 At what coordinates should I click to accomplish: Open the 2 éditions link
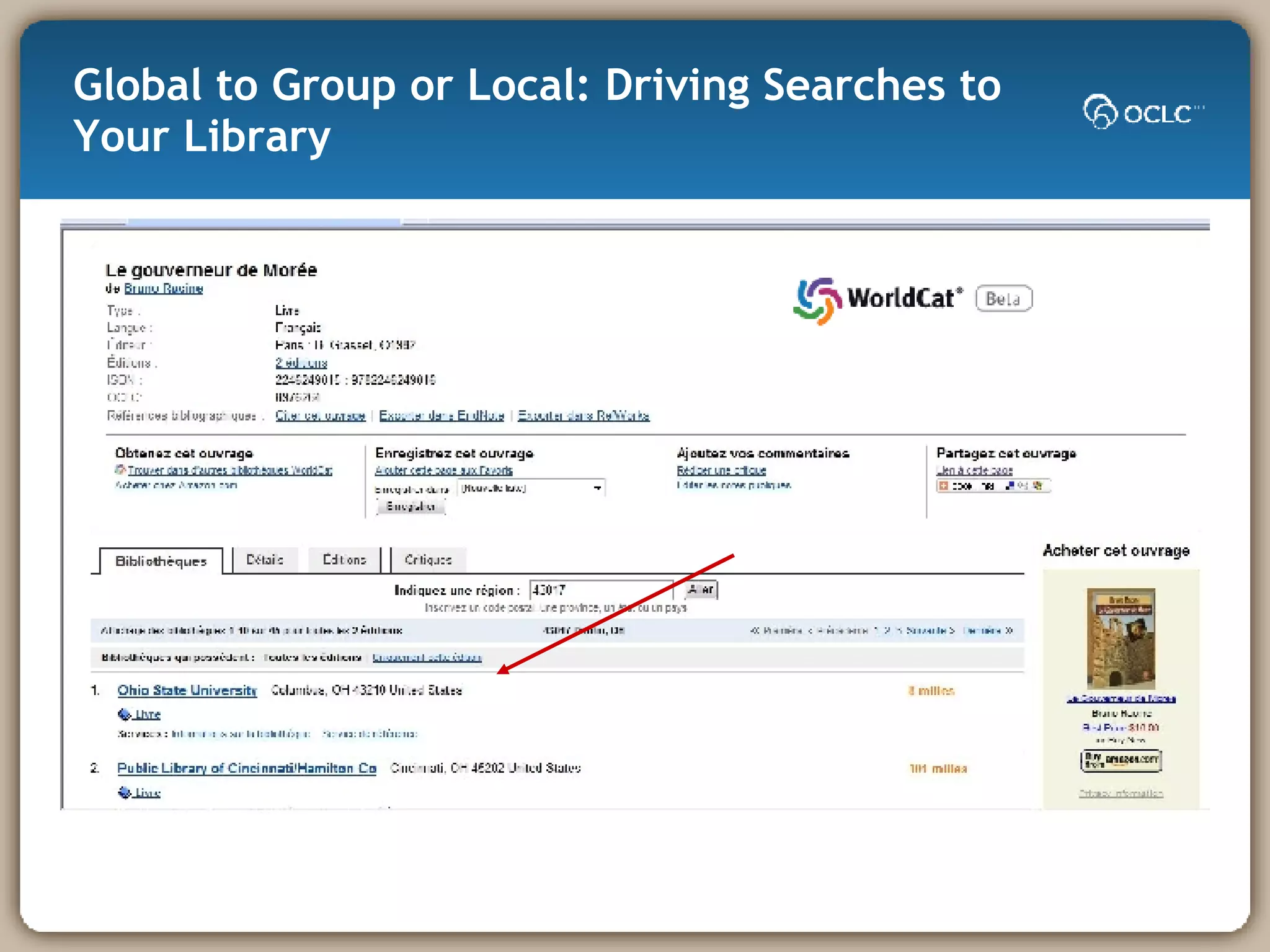point(301,363)
